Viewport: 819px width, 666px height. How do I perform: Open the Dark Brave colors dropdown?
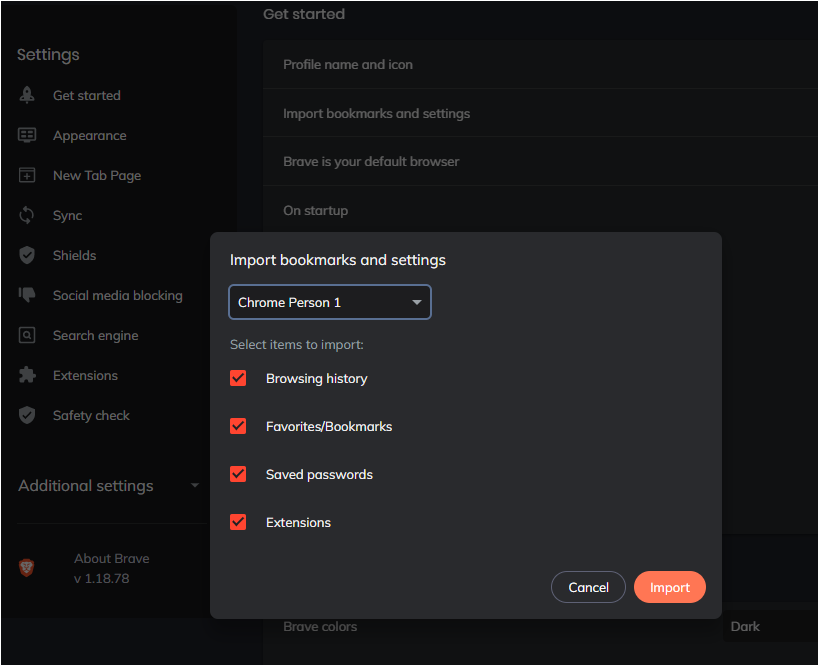tap(770, 626)
